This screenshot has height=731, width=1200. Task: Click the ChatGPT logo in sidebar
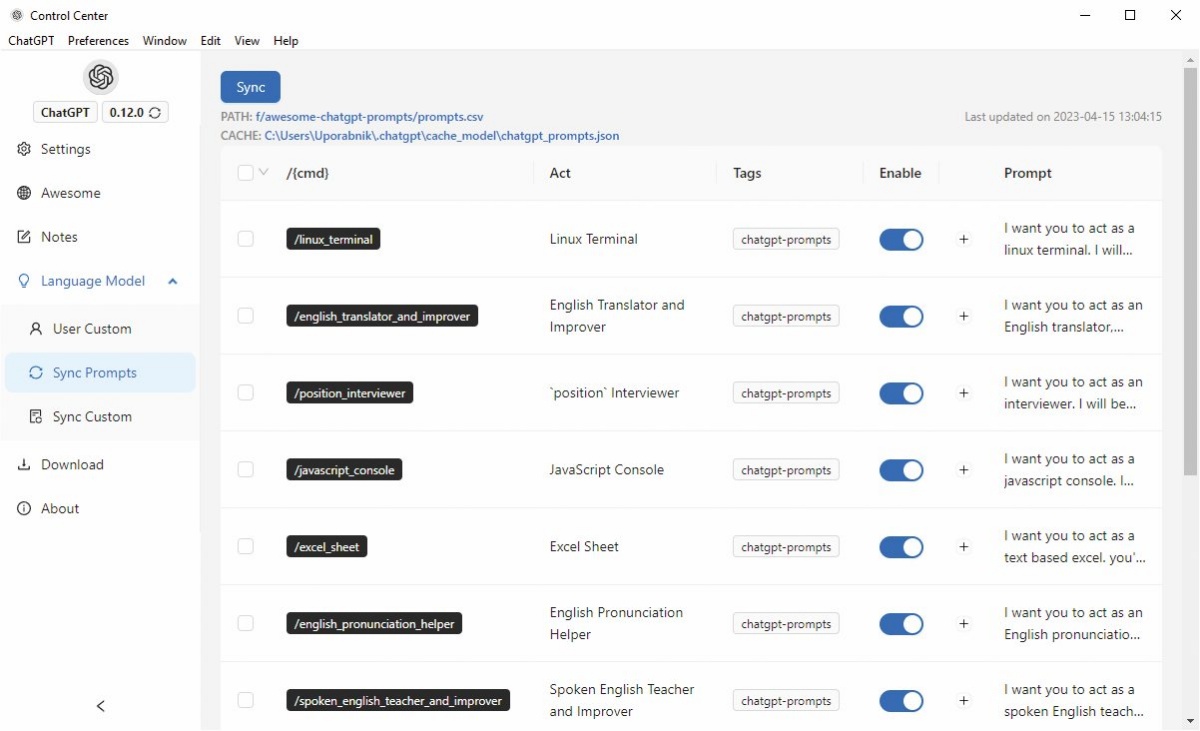(x=100, y=78)
